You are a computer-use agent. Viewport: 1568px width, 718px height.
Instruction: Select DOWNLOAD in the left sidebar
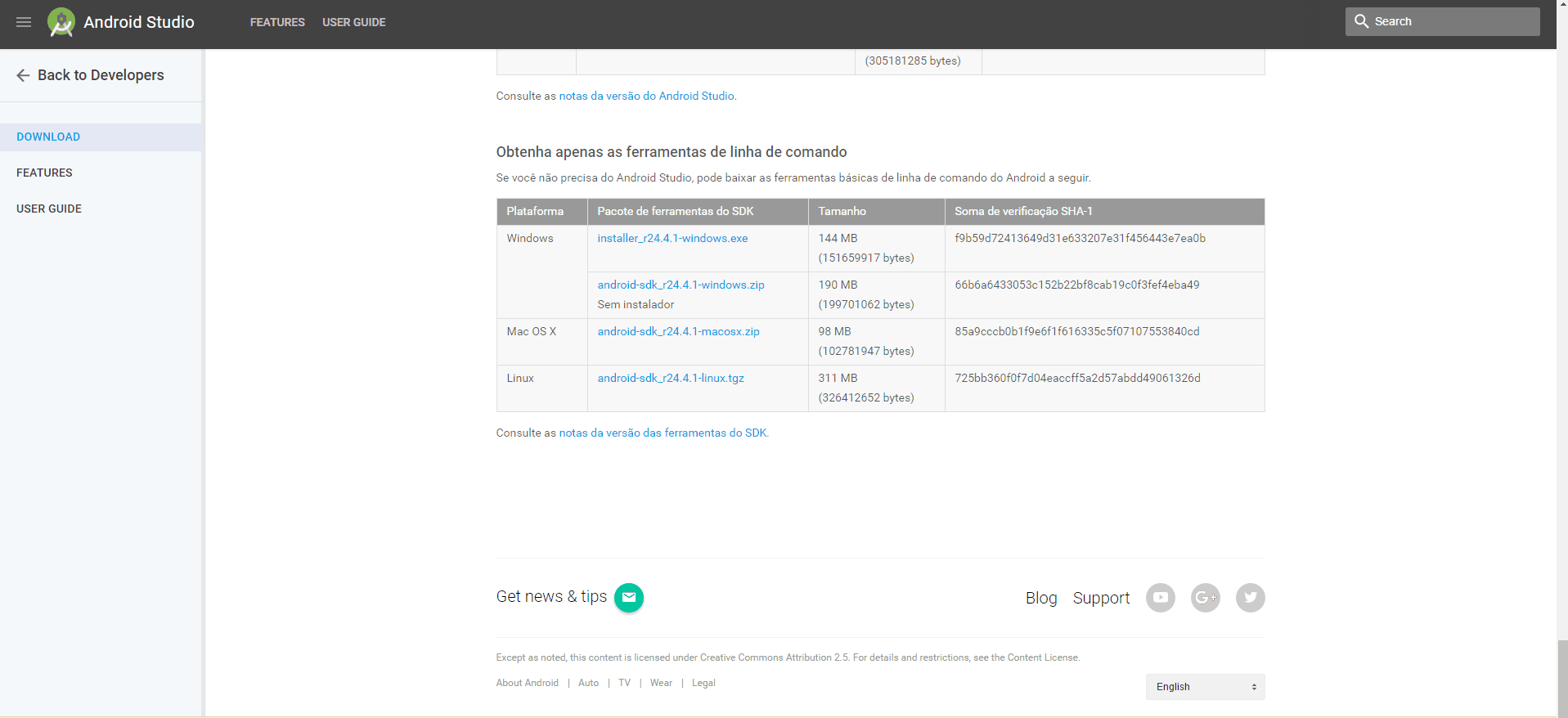101,137
